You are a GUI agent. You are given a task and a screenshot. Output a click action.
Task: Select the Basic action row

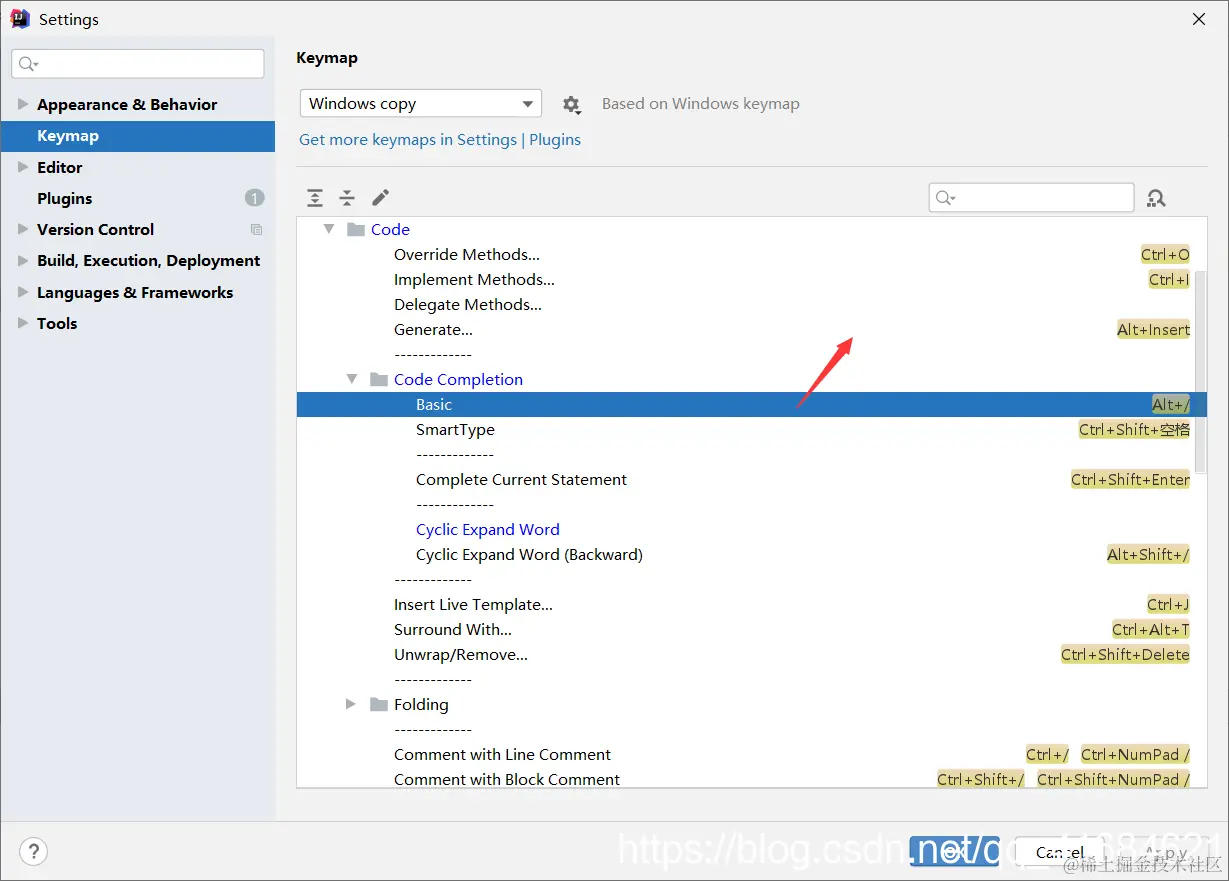(x=752, y=404)
